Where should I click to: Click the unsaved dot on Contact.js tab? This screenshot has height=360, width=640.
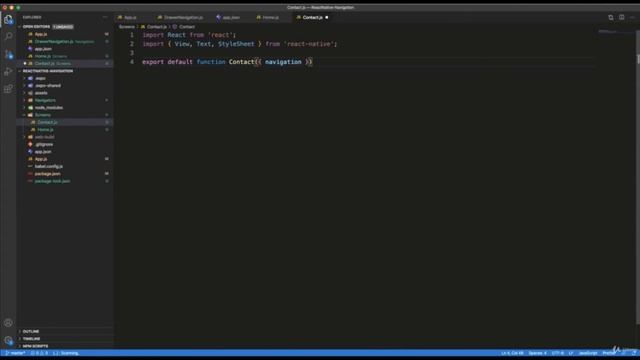327,18
